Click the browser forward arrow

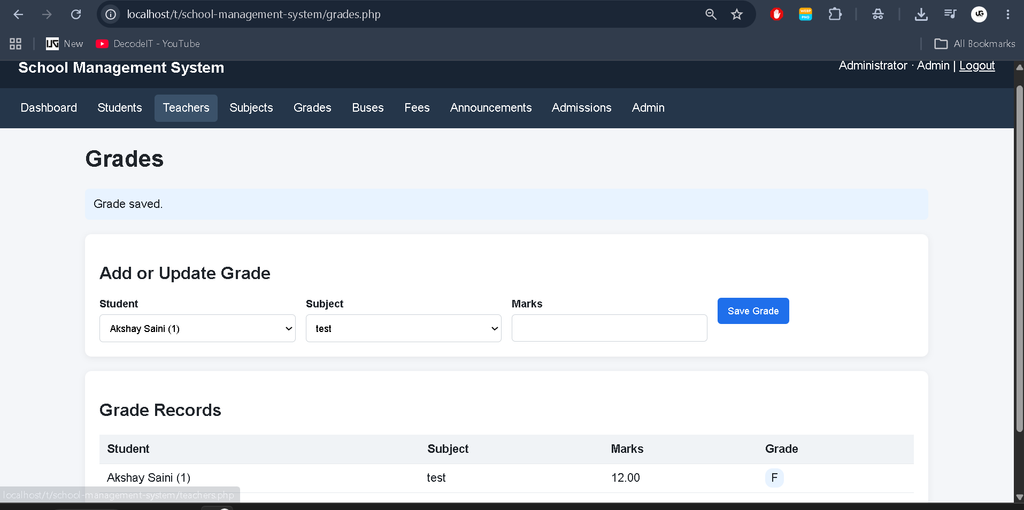coord(47,14)
